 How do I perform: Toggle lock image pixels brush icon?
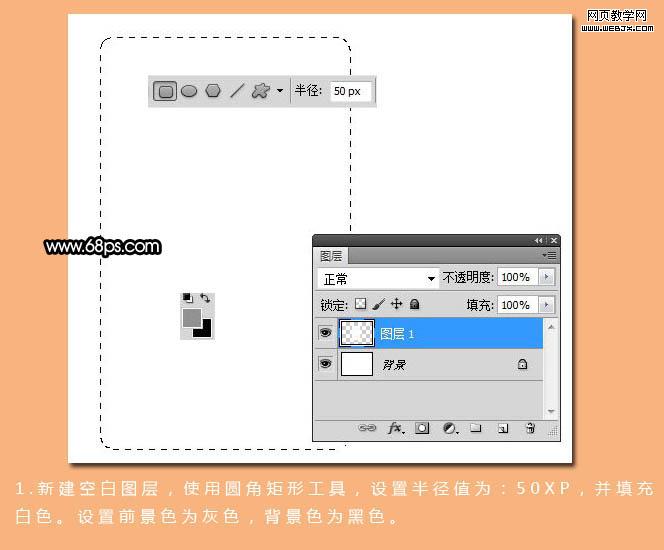coord(379,304)
